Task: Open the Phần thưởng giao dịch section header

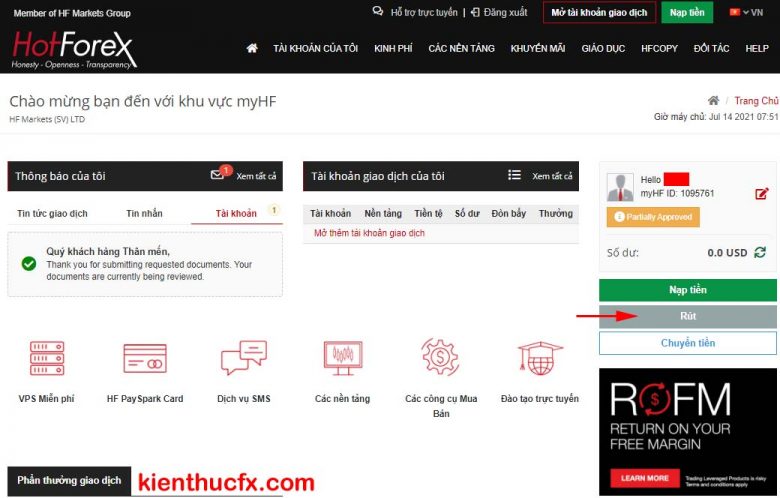Action: point(69,481)
